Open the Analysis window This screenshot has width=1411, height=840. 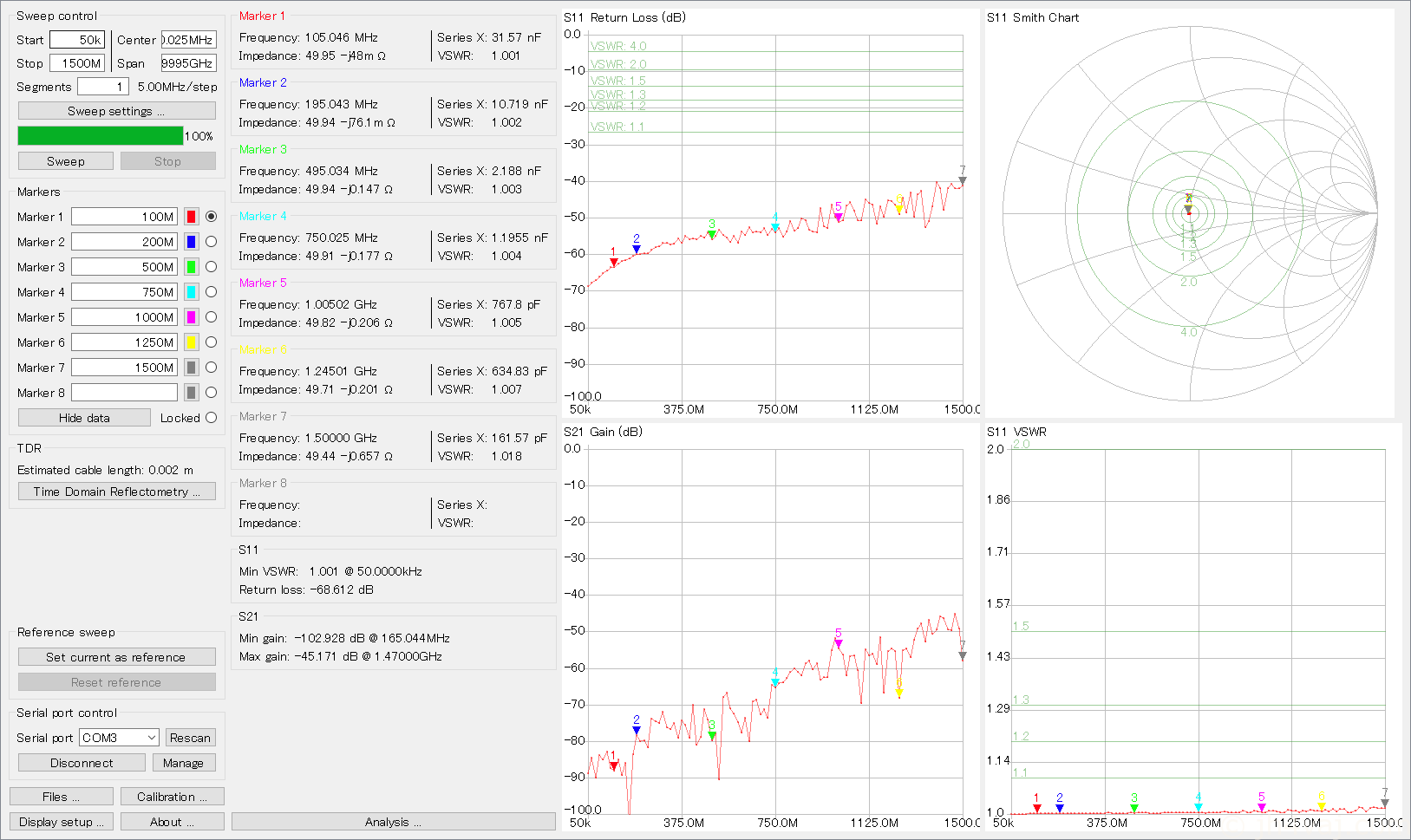click(x=394, y=822)
